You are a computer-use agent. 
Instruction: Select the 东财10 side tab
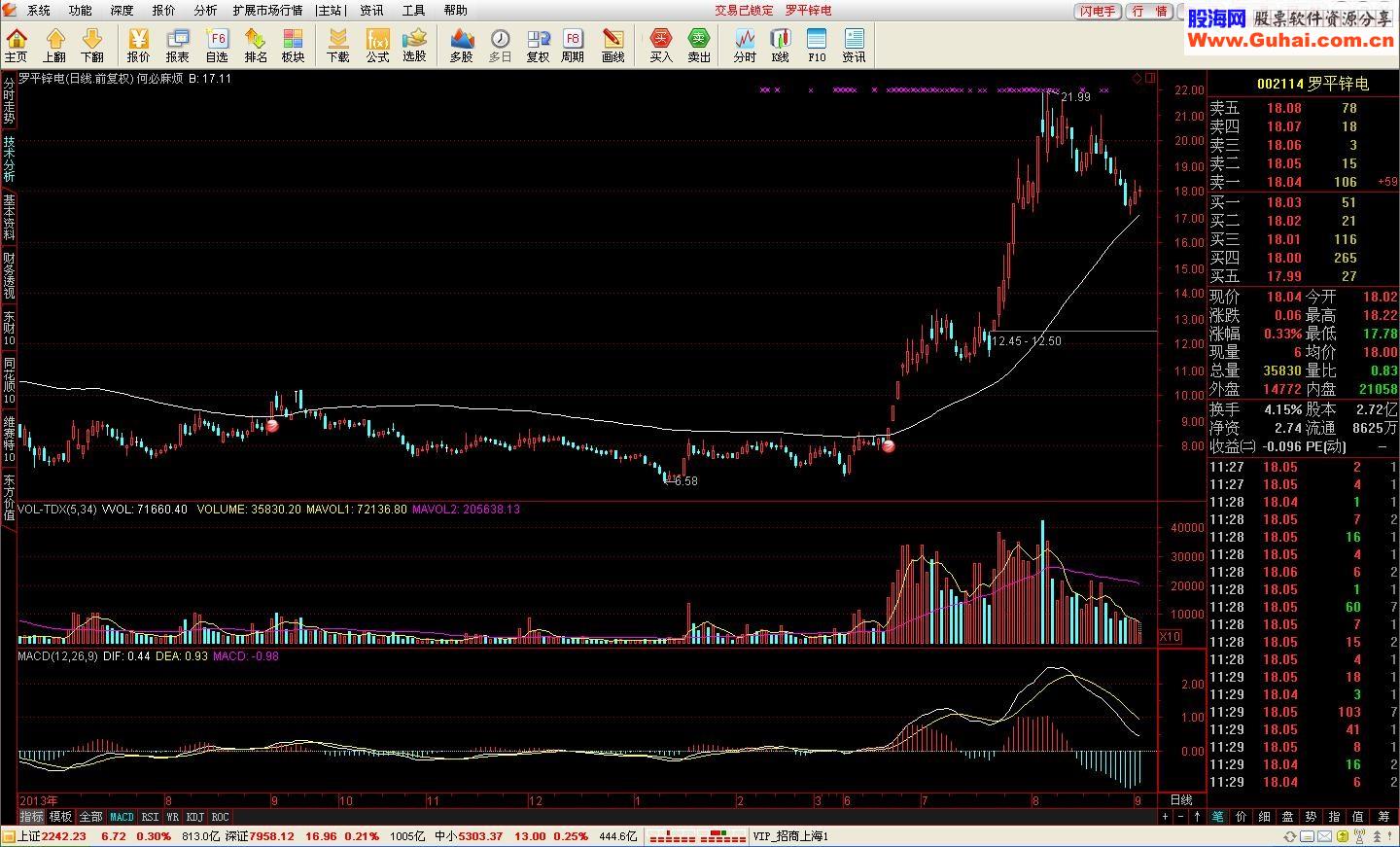tap(9, 329)
